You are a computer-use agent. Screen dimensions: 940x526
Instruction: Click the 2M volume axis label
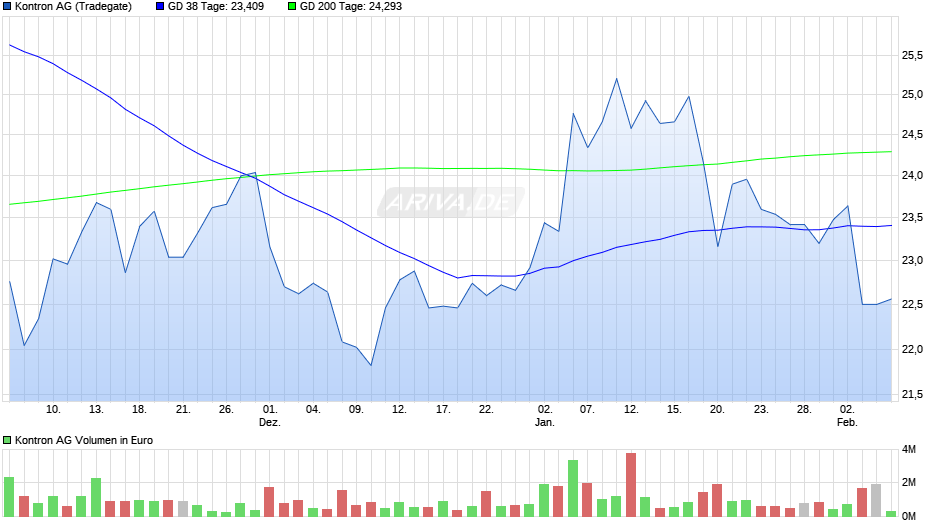pos(909,483)
